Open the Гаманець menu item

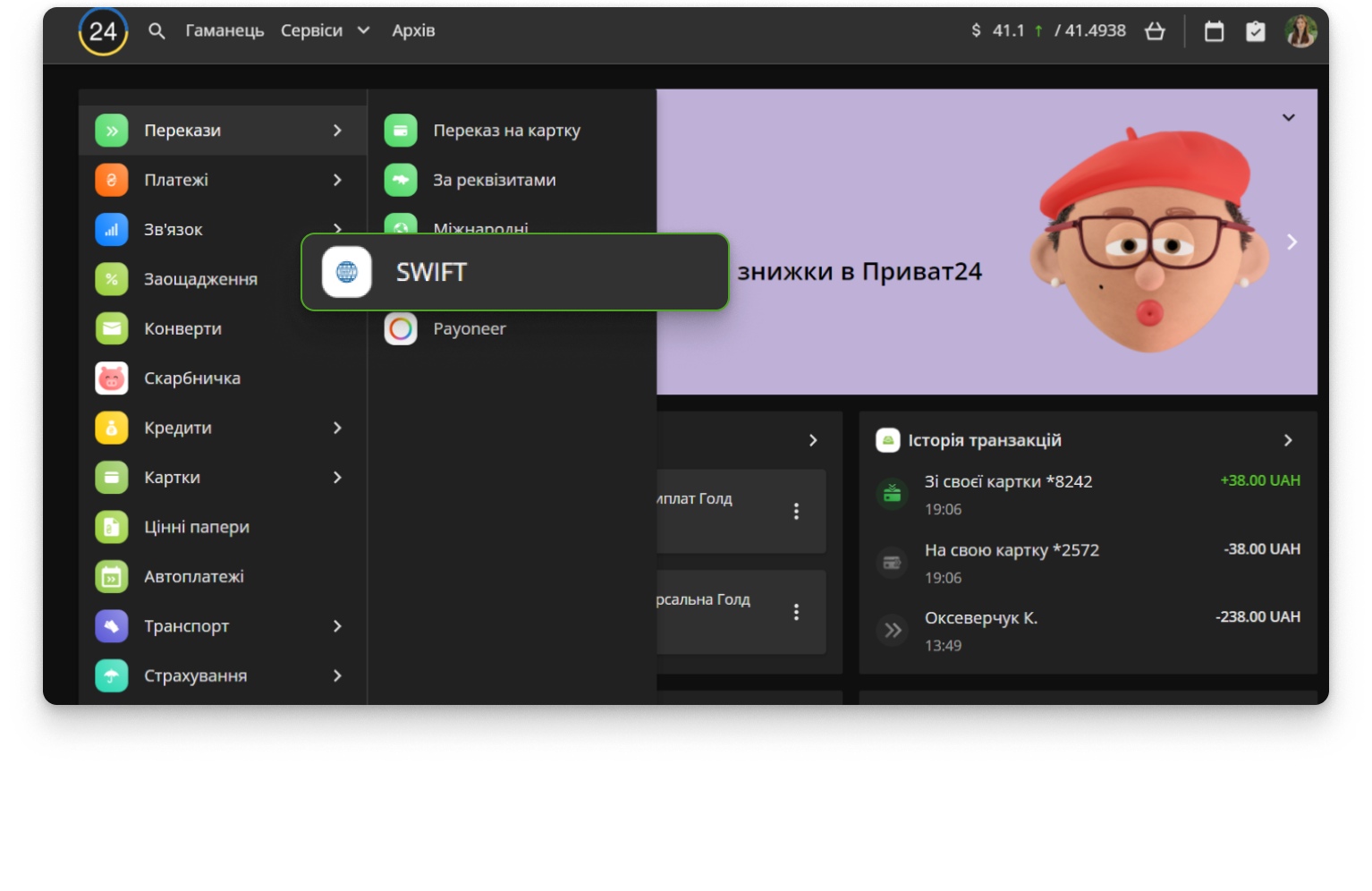point(224,30)
